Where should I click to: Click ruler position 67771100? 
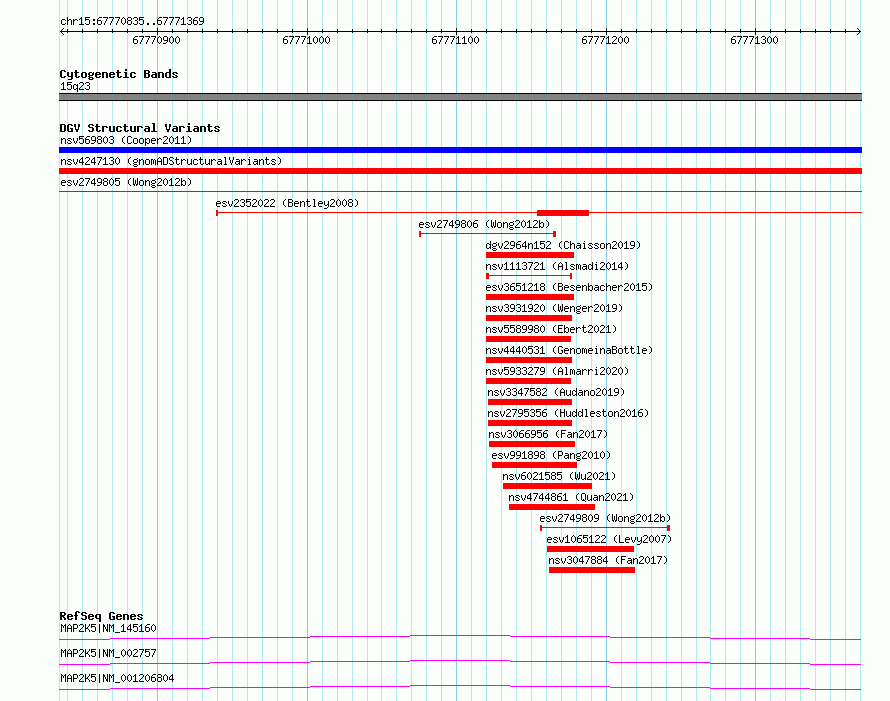(455, 40)
